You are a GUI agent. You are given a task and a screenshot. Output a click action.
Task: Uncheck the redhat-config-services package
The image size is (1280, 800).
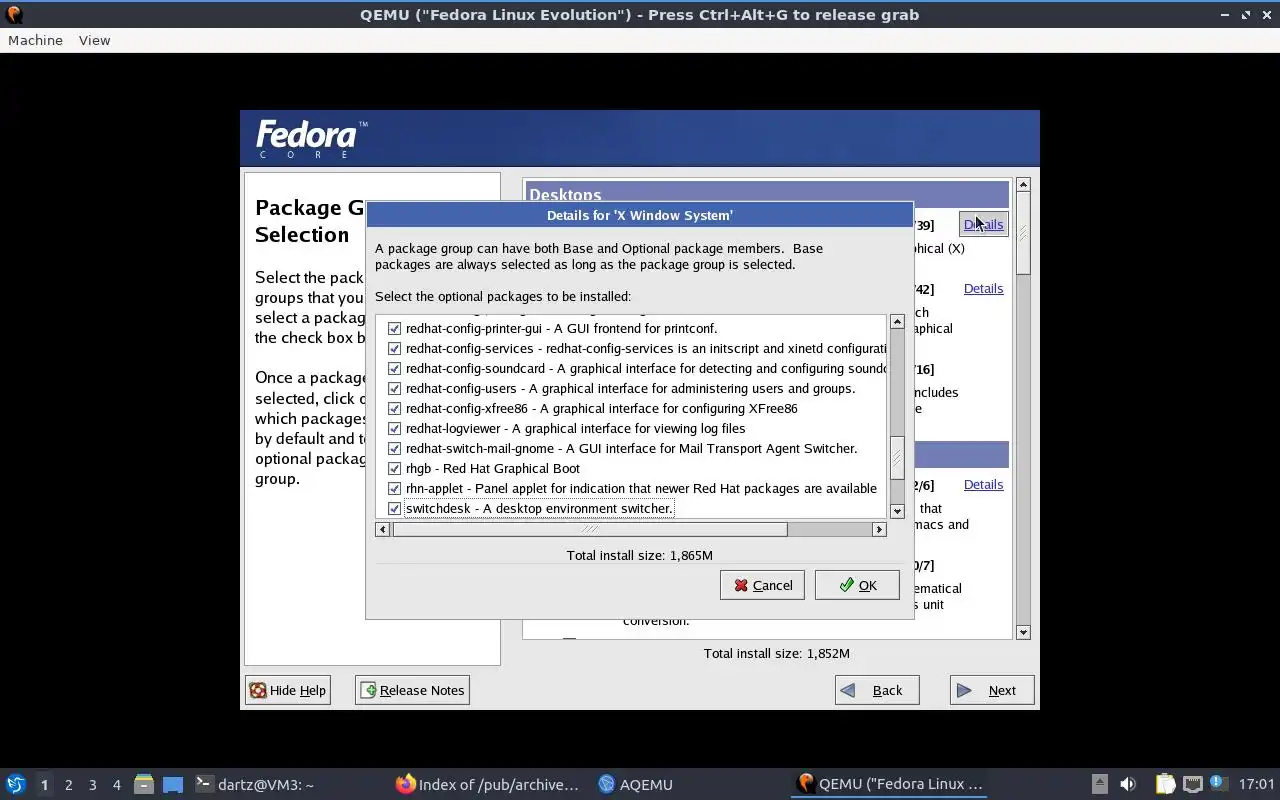(x=394, y=348)
